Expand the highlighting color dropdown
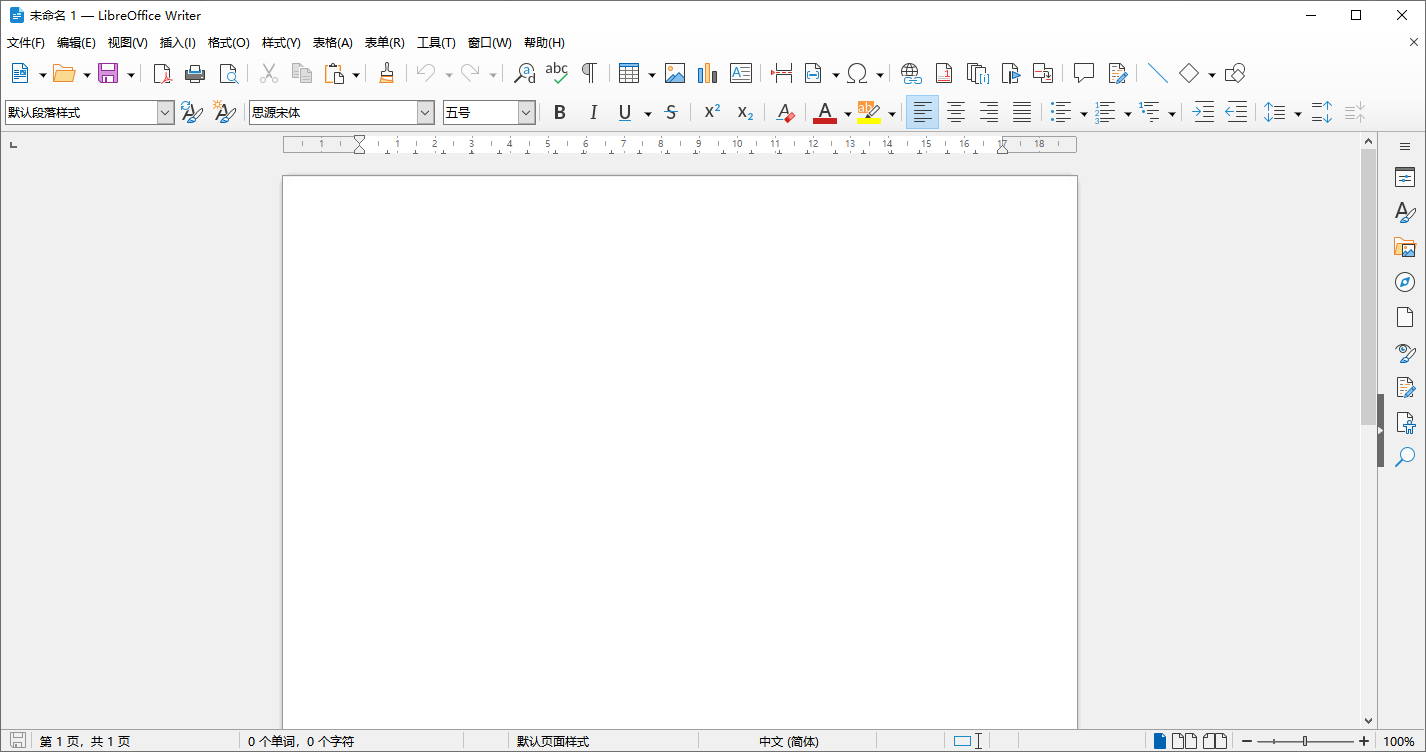The image size is (1426, 752). click(891, 112)
